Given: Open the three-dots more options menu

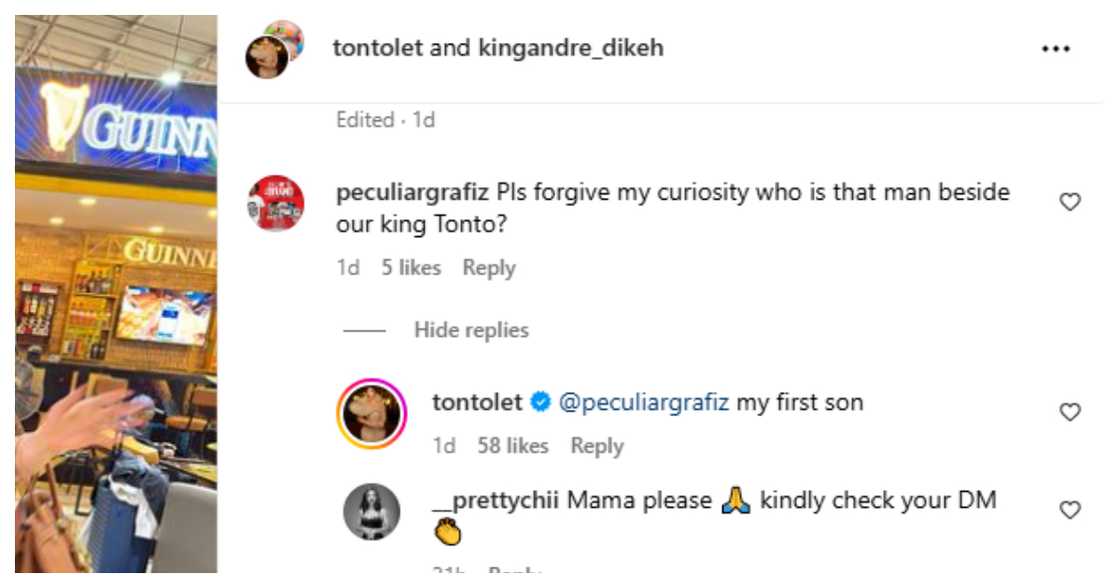Looking at the screenshot, I should [x=1056, y=49].
